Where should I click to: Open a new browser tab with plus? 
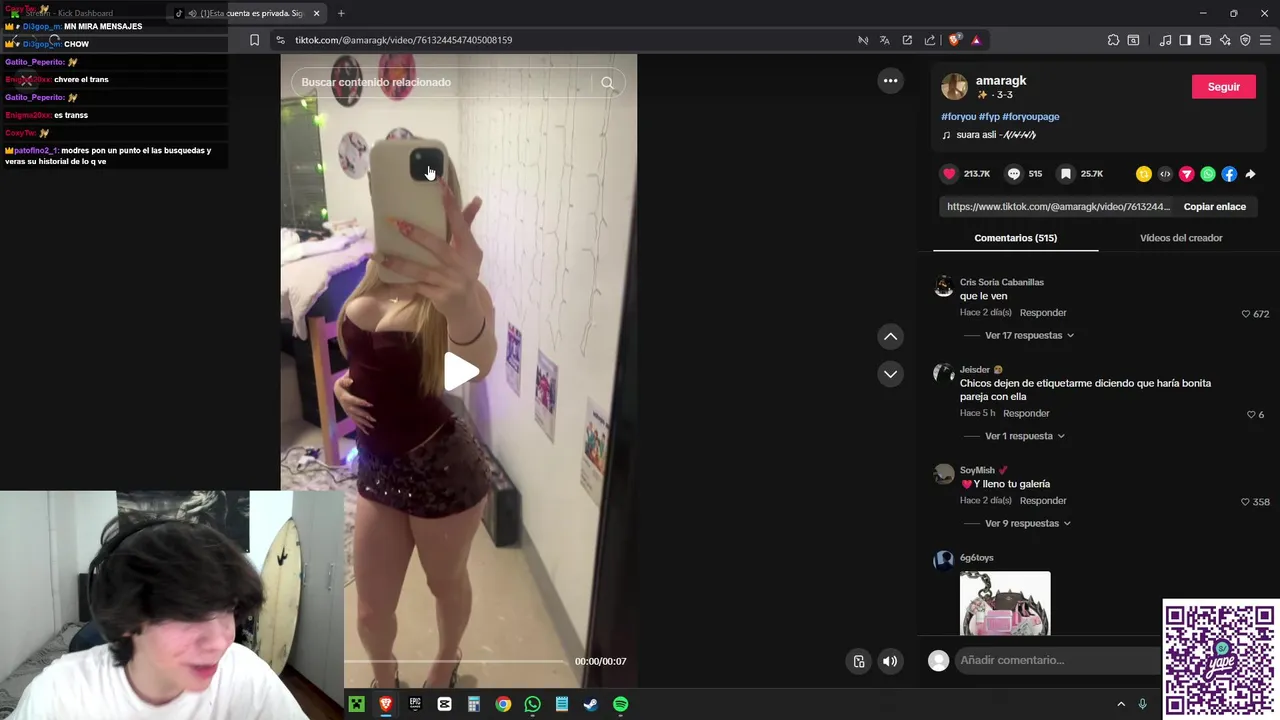[x=341, y=13]
